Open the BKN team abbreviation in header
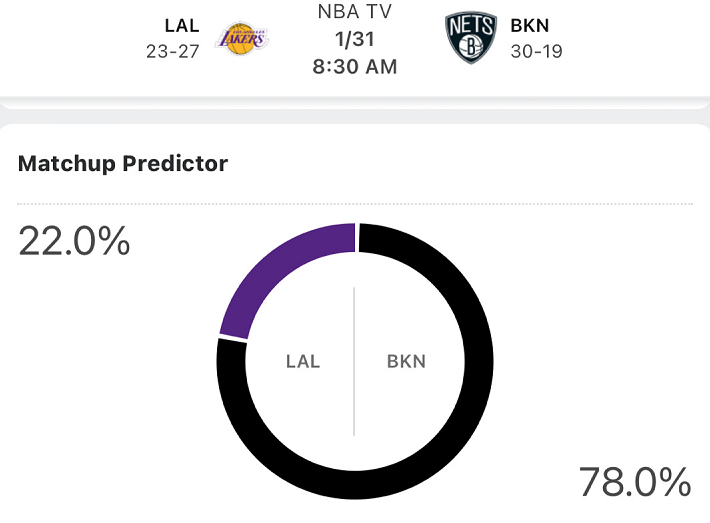Screen dimensions: 710x523 point(530,26)
